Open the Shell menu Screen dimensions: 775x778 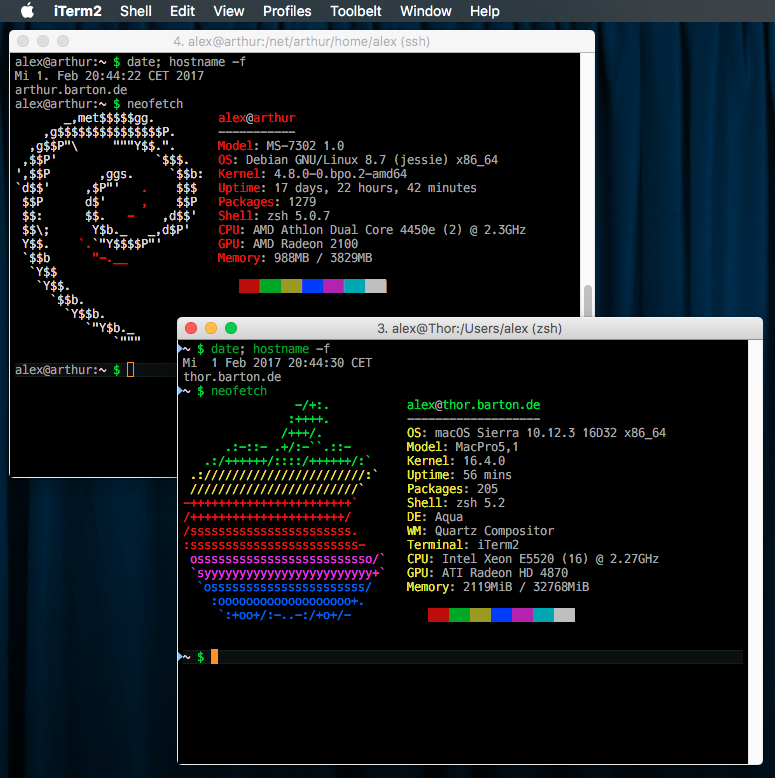point(135,11)
